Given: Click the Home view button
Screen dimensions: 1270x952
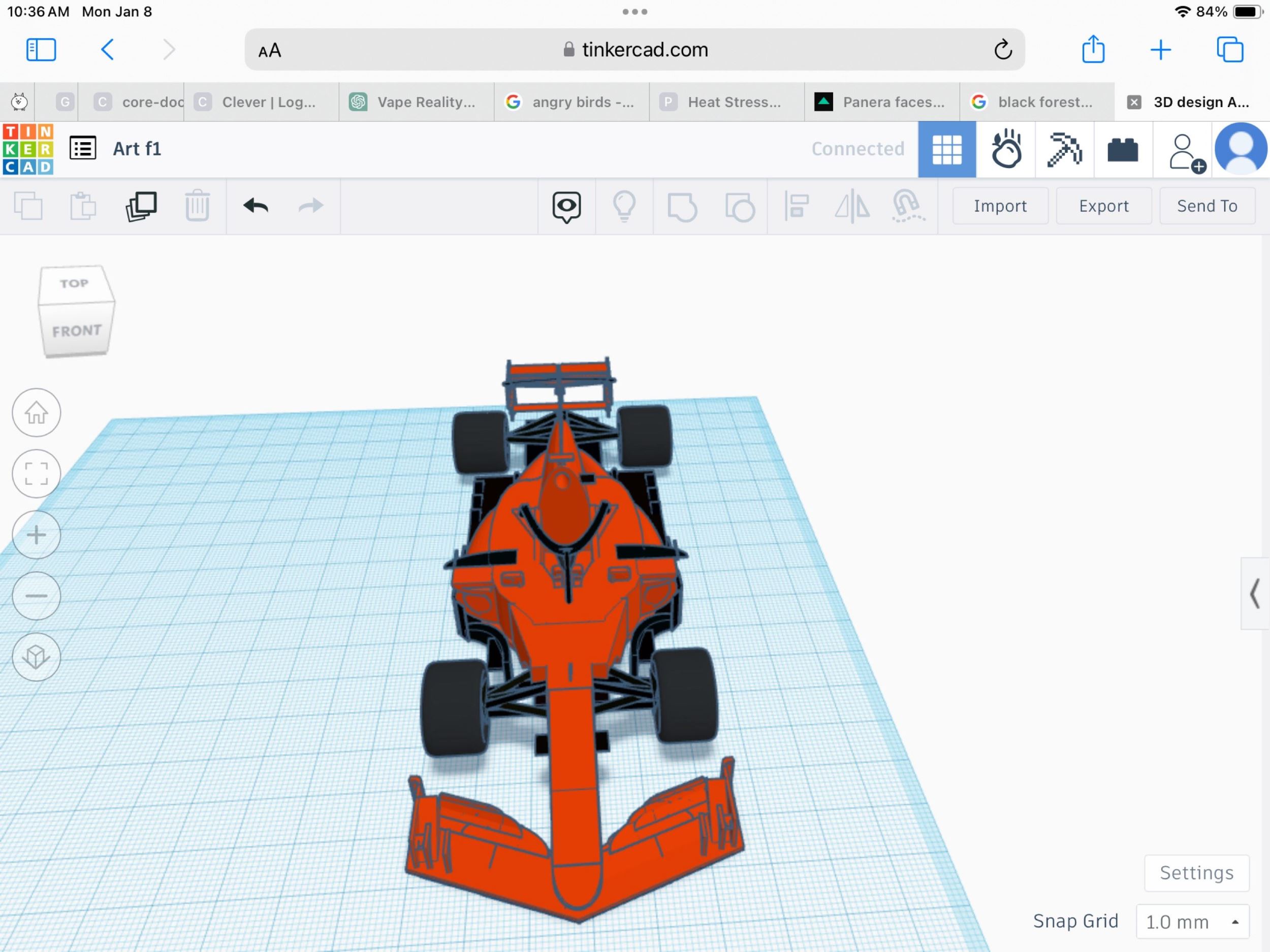Looking at the screenshot, I should pos(36,413).
